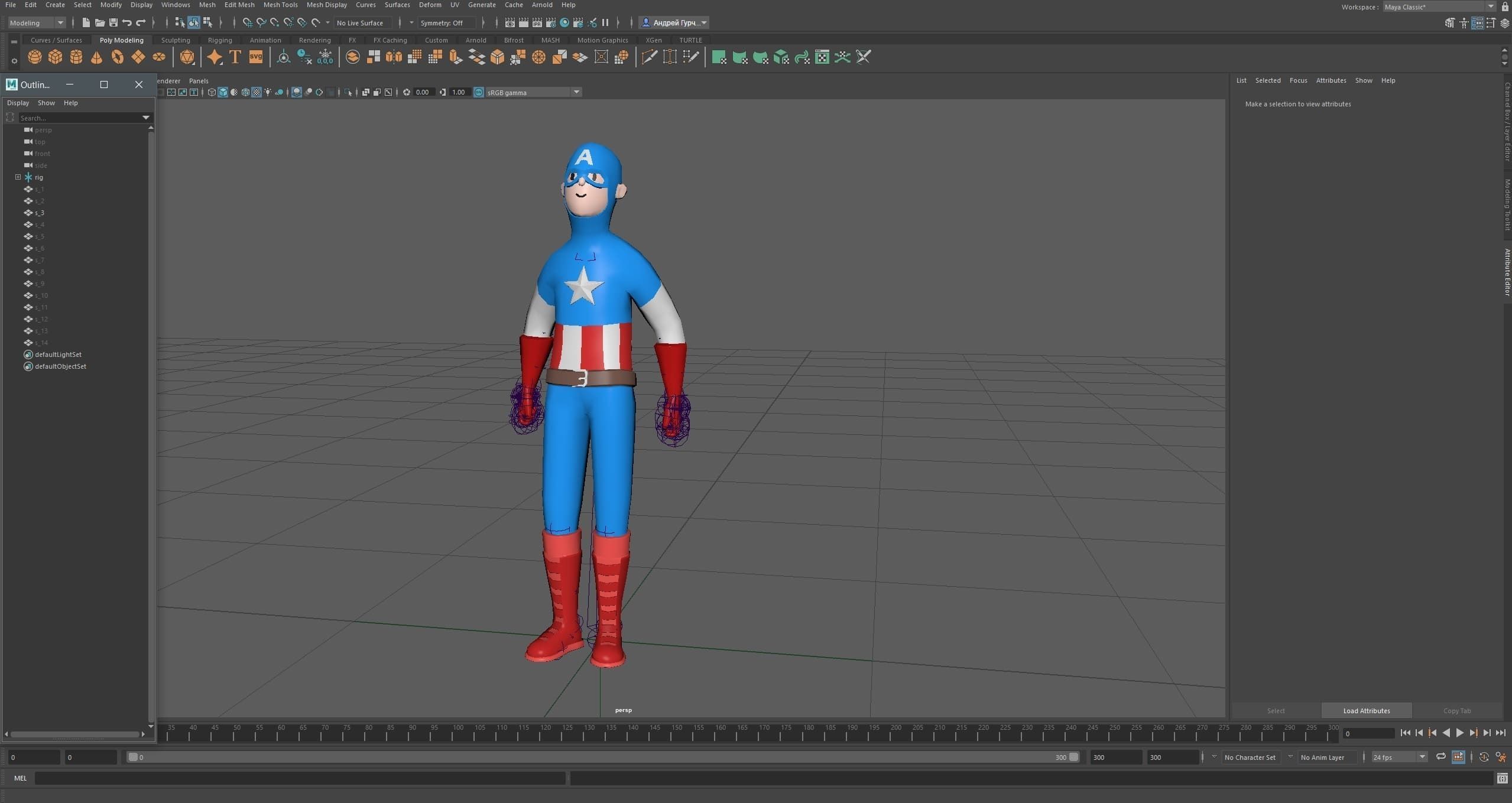1512x803 pixels.
Task: Click the Multi-Cut knife tool icon
Action: (649, 57)
